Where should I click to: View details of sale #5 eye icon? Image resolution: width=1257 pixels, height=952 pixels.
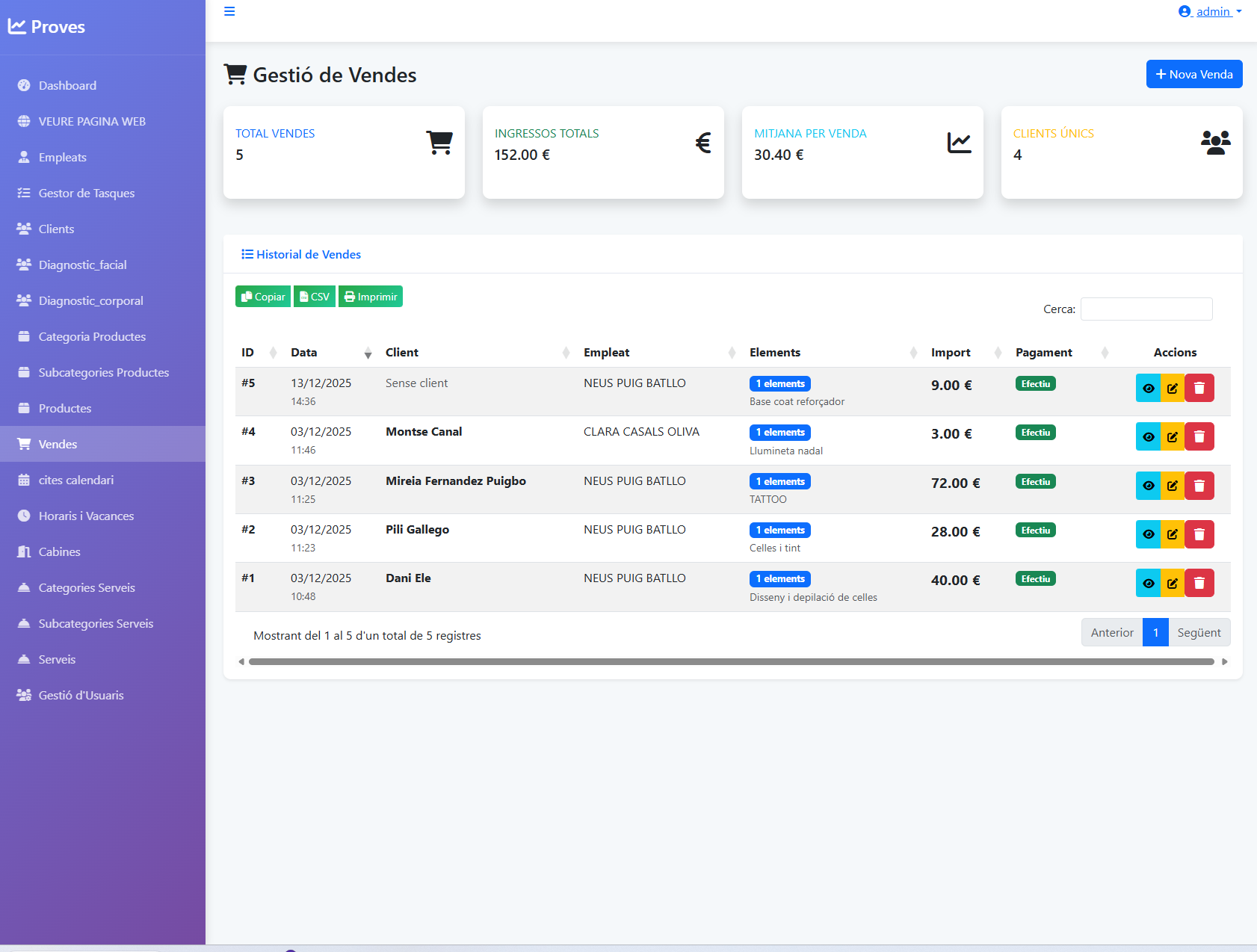1148,388
